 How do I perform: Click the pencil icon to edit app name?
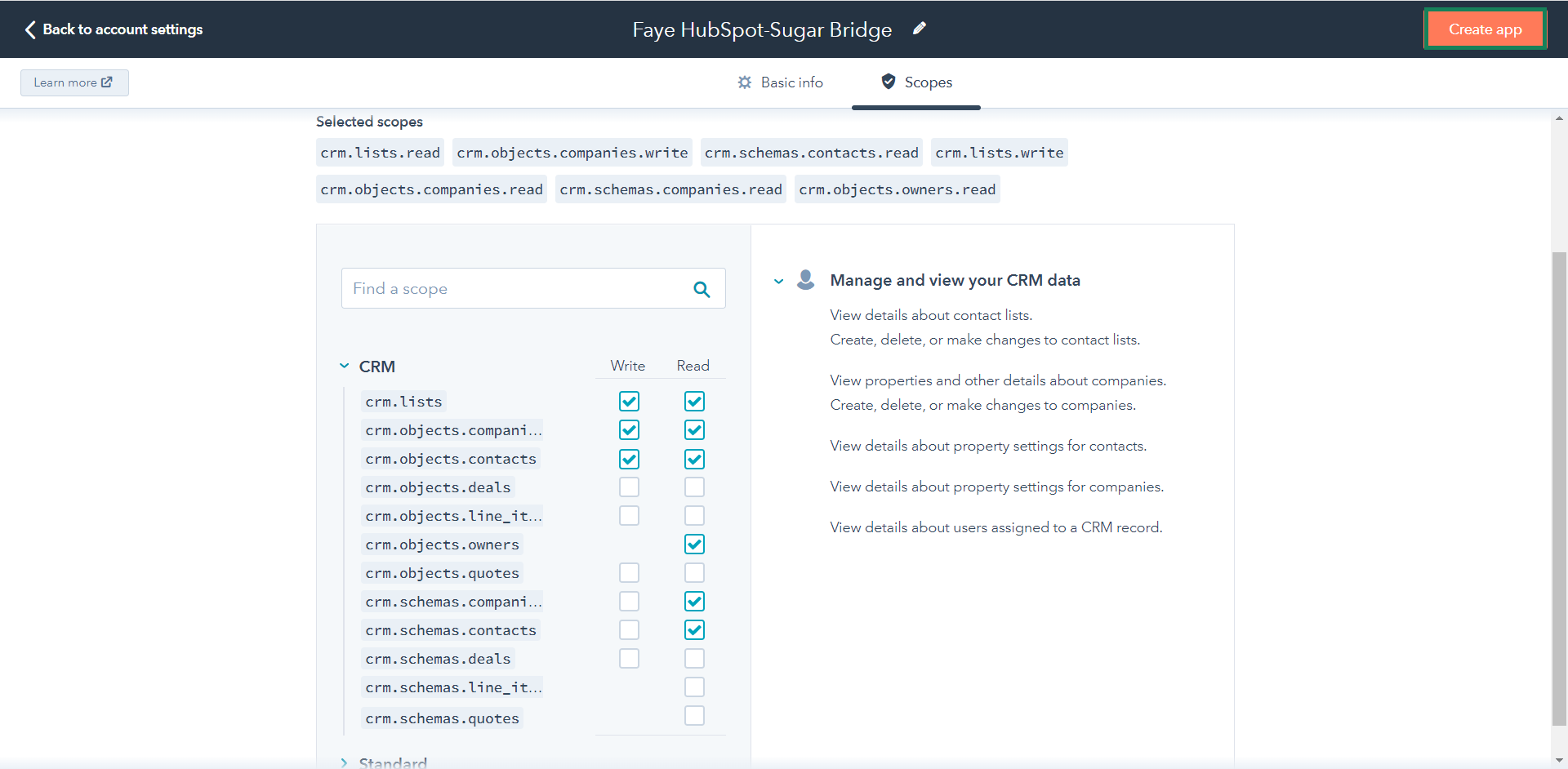[920, 29]
